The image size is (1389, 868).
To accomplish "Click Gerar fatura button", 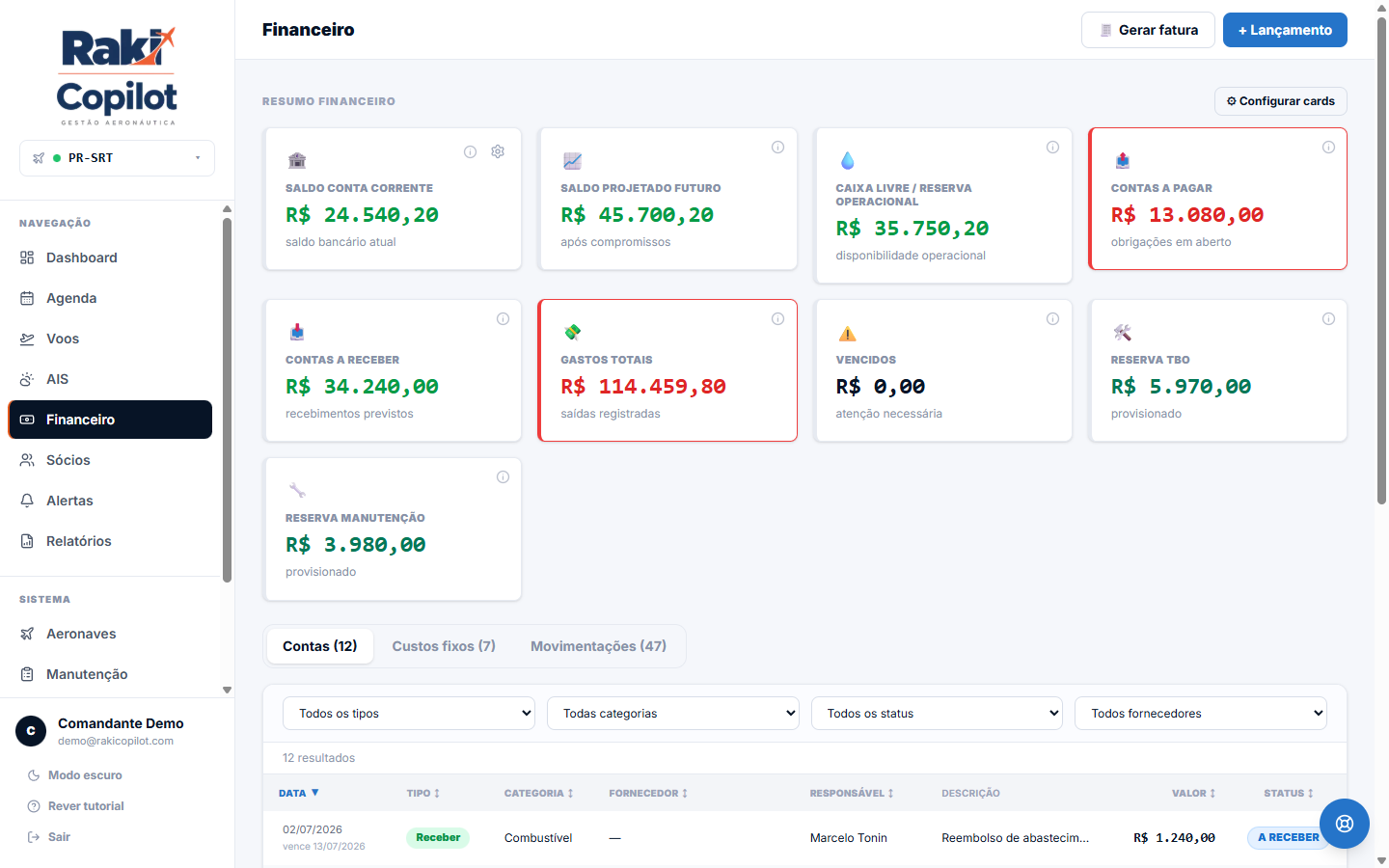I will coord(1148,30).
